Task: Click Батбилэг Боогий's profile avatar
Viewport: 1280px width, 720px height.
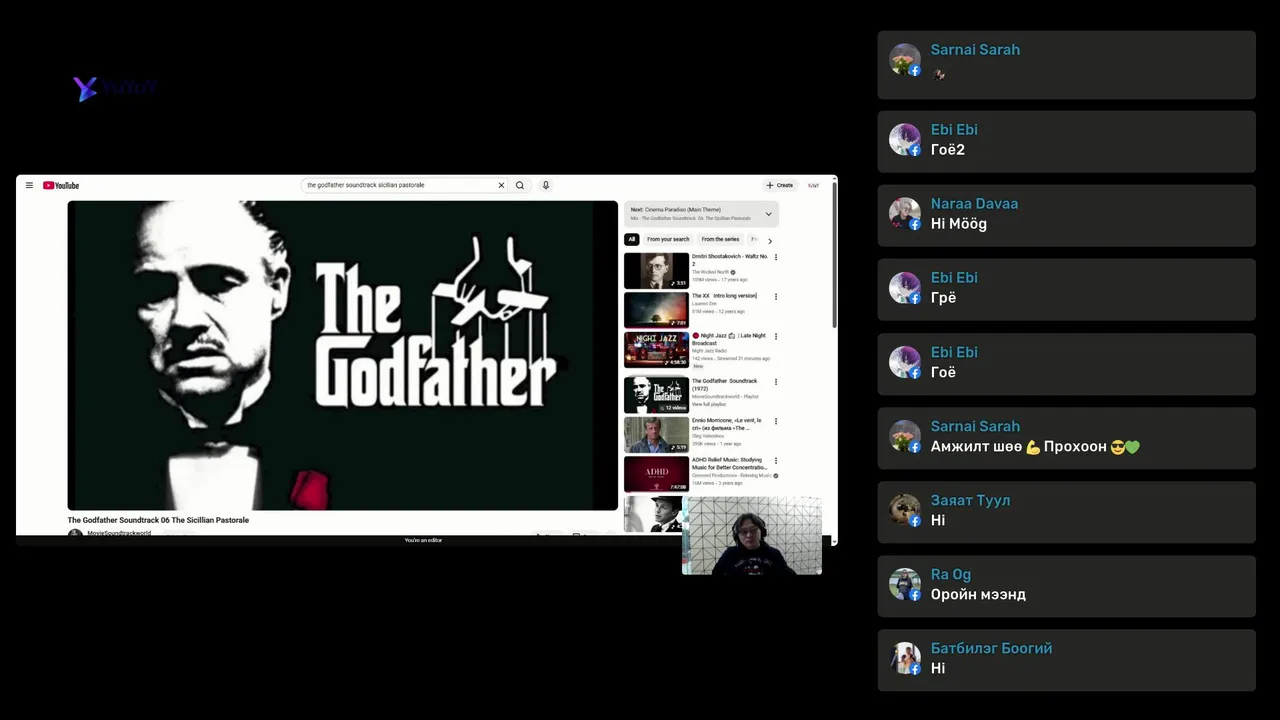Action: 904,658
